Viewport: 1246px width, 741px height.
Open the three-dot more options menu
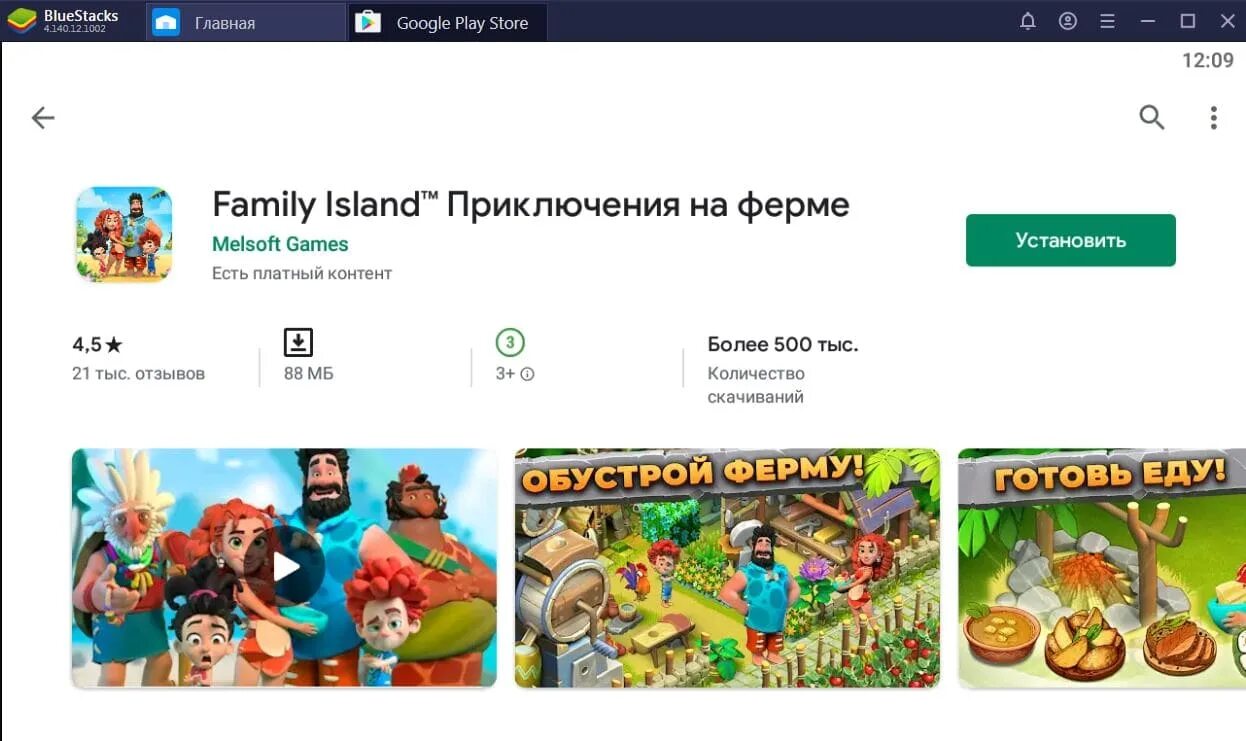(1213, 118)
